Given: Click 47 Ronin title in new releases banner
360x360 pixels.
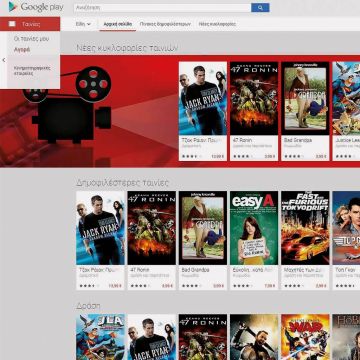Looking at the screenshot, I should pos(242,140).
